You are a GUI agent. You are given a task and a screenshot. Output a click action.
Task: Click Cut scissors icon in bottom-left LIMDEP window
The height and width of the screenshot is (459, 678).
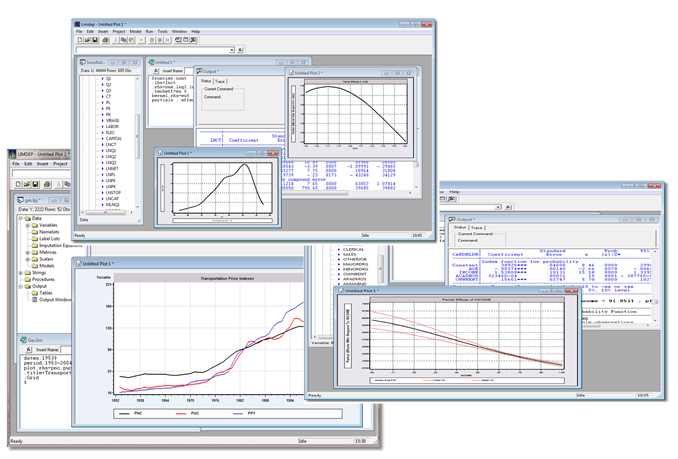coord(59,184)
